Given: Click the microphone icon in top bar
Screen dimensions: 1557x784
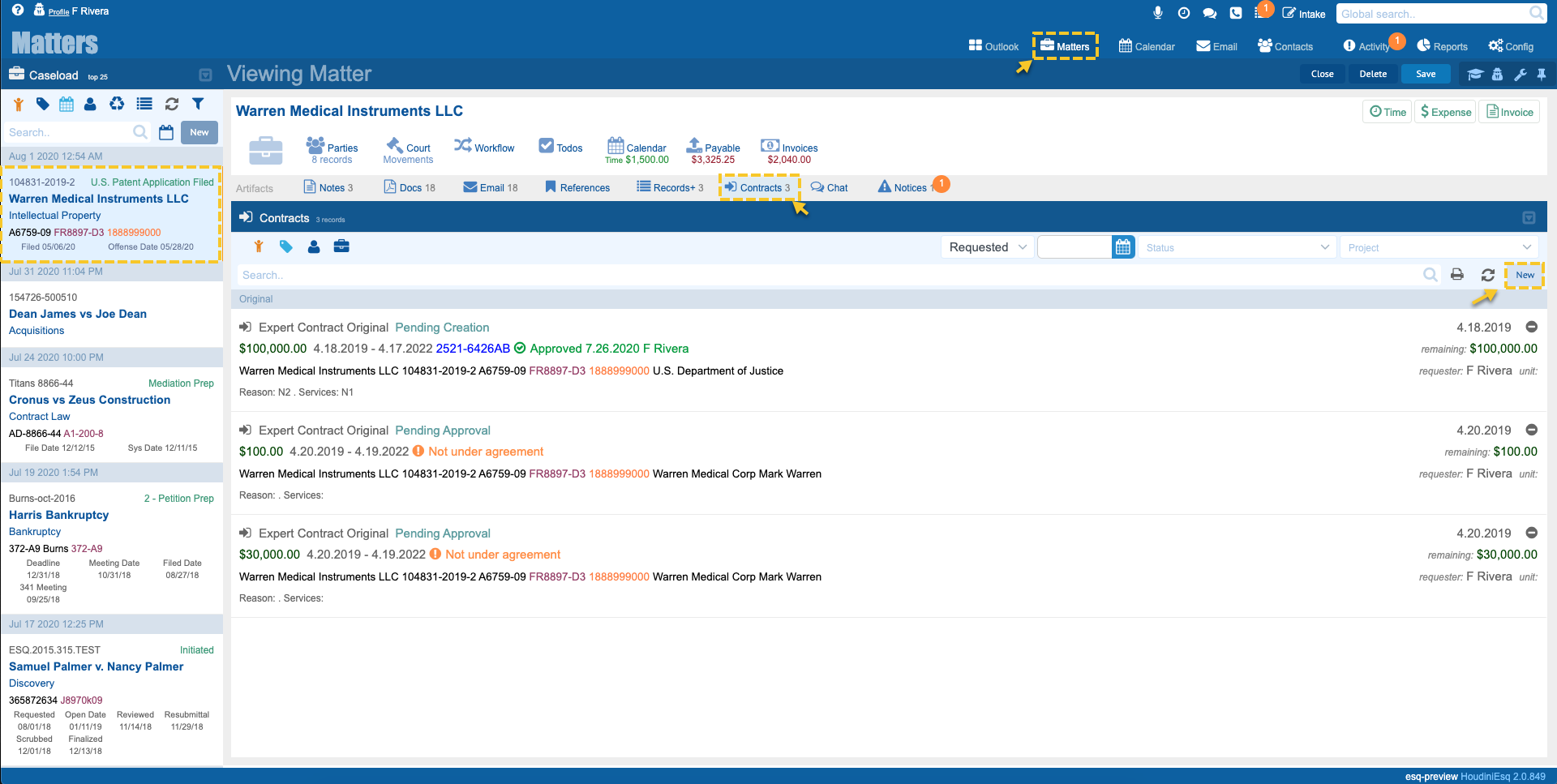Looking at the screenshot, I should coord(1157,13).
